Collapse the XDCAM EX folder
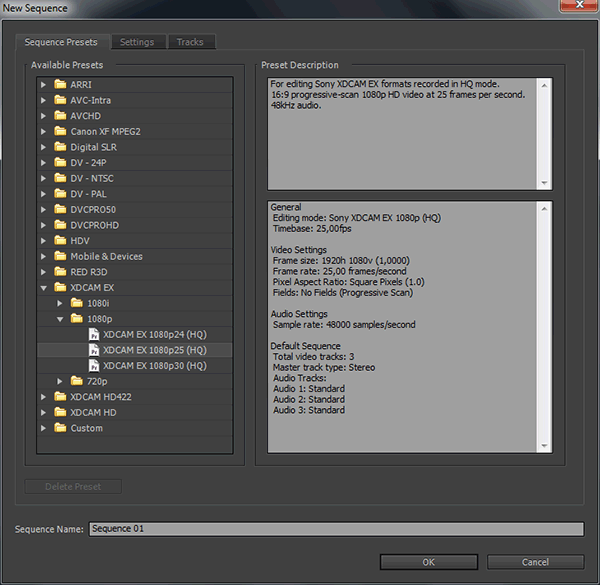Viewport: 600px width, 585px height. (44, 288)
